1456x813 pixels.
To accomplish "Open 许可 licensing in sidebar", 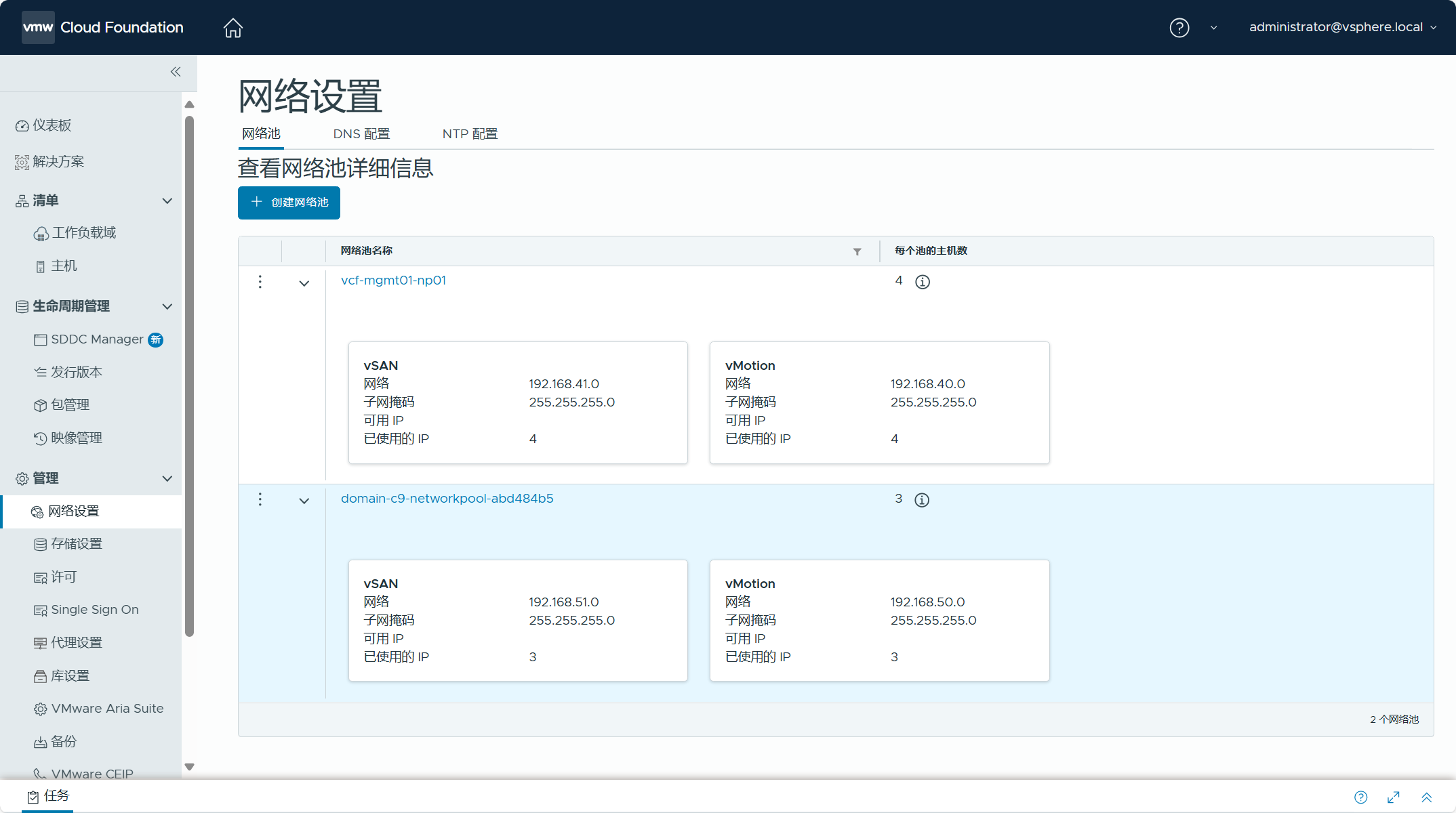I will [56, 577].
